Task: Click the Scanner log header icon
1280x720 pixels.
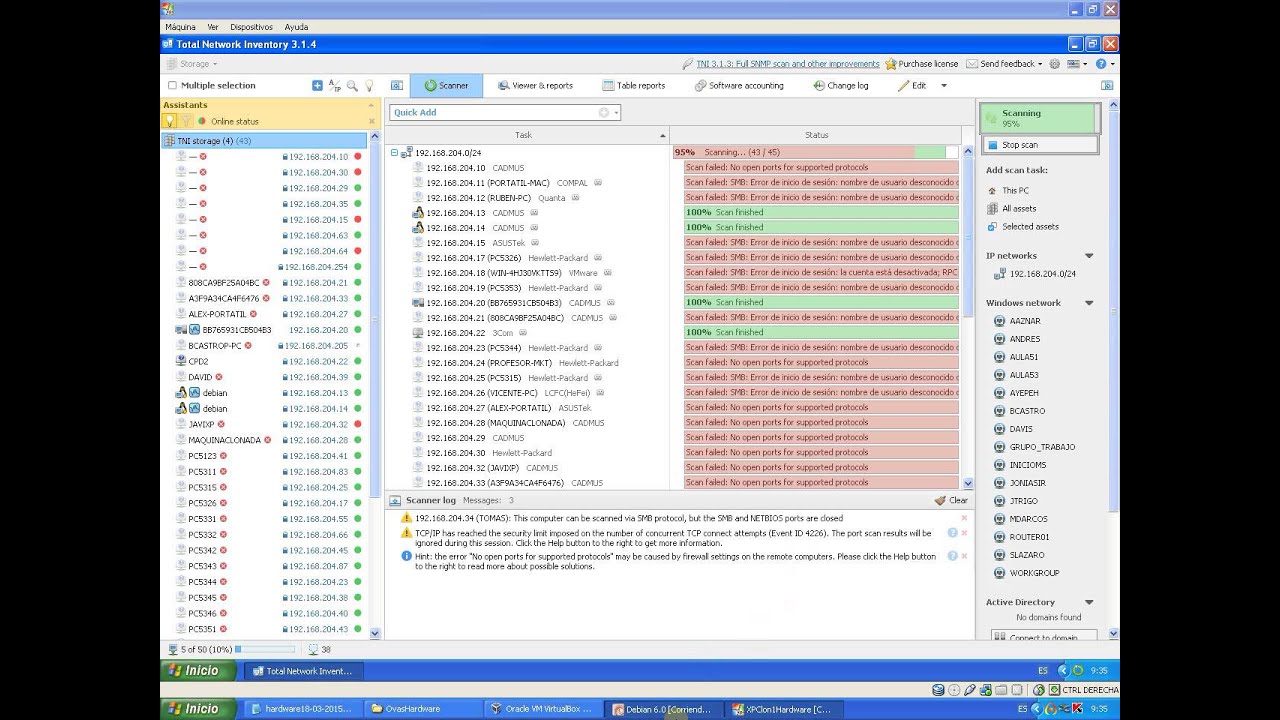Action: 396,500
